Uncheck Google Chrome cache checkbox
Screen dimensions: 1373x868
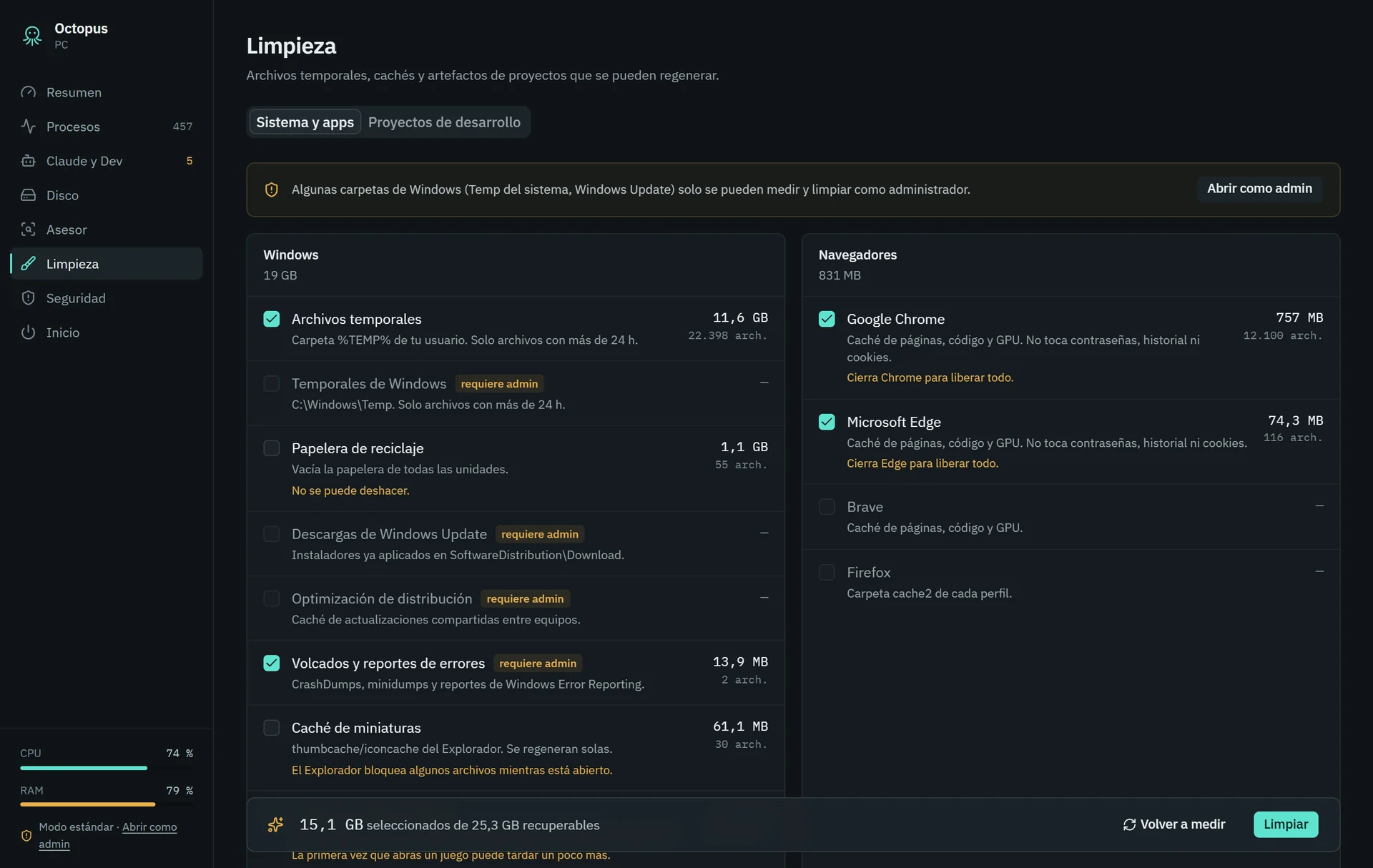[827, 319]
